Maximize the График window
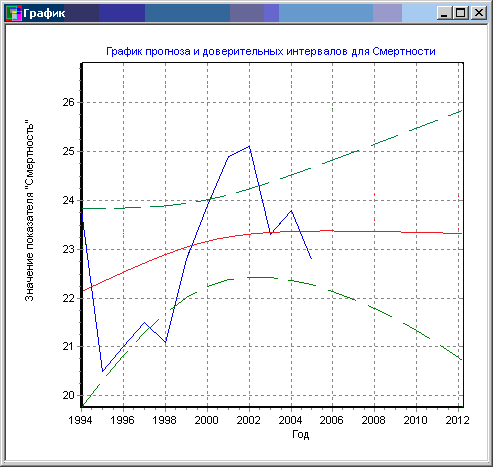 (x=461, y=13)
